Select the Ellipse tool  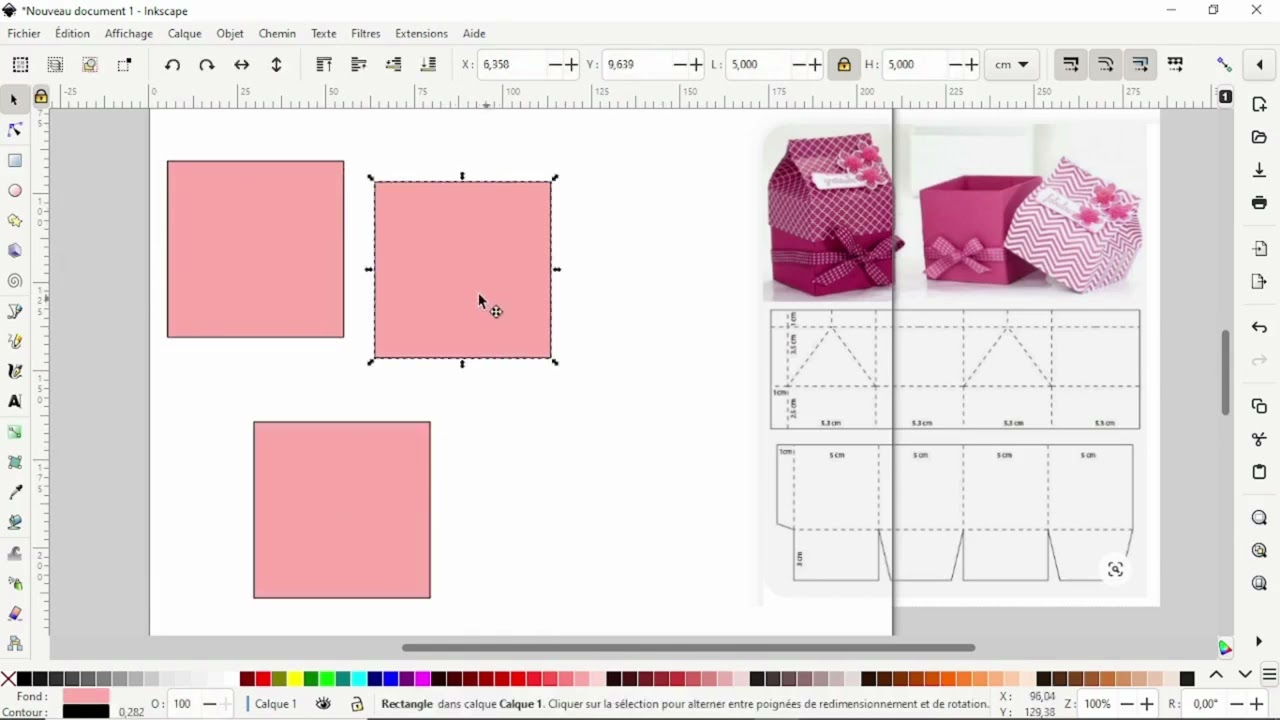pyautogui.click(x=14, y=190)
